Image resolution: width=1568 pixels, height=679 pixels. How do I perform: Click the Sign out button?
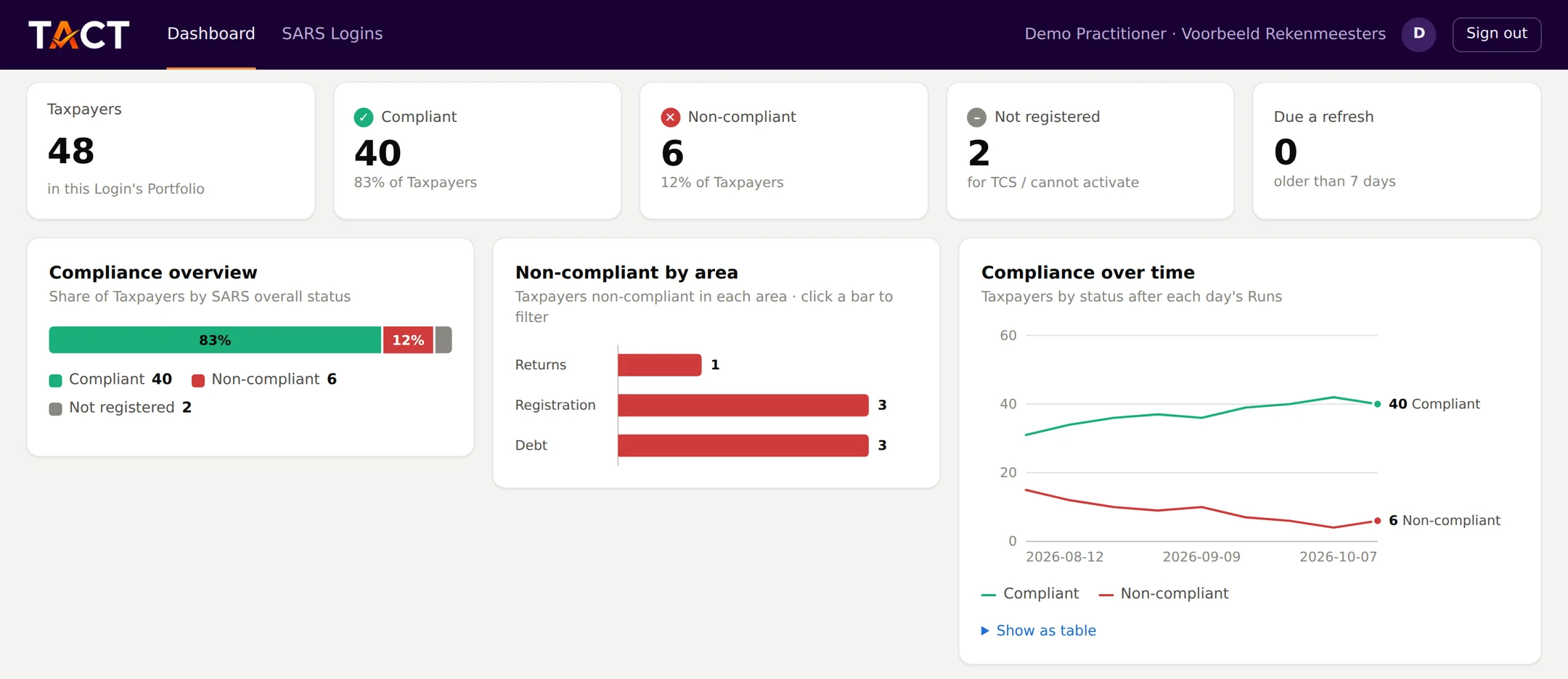[x=1496, y=34]
